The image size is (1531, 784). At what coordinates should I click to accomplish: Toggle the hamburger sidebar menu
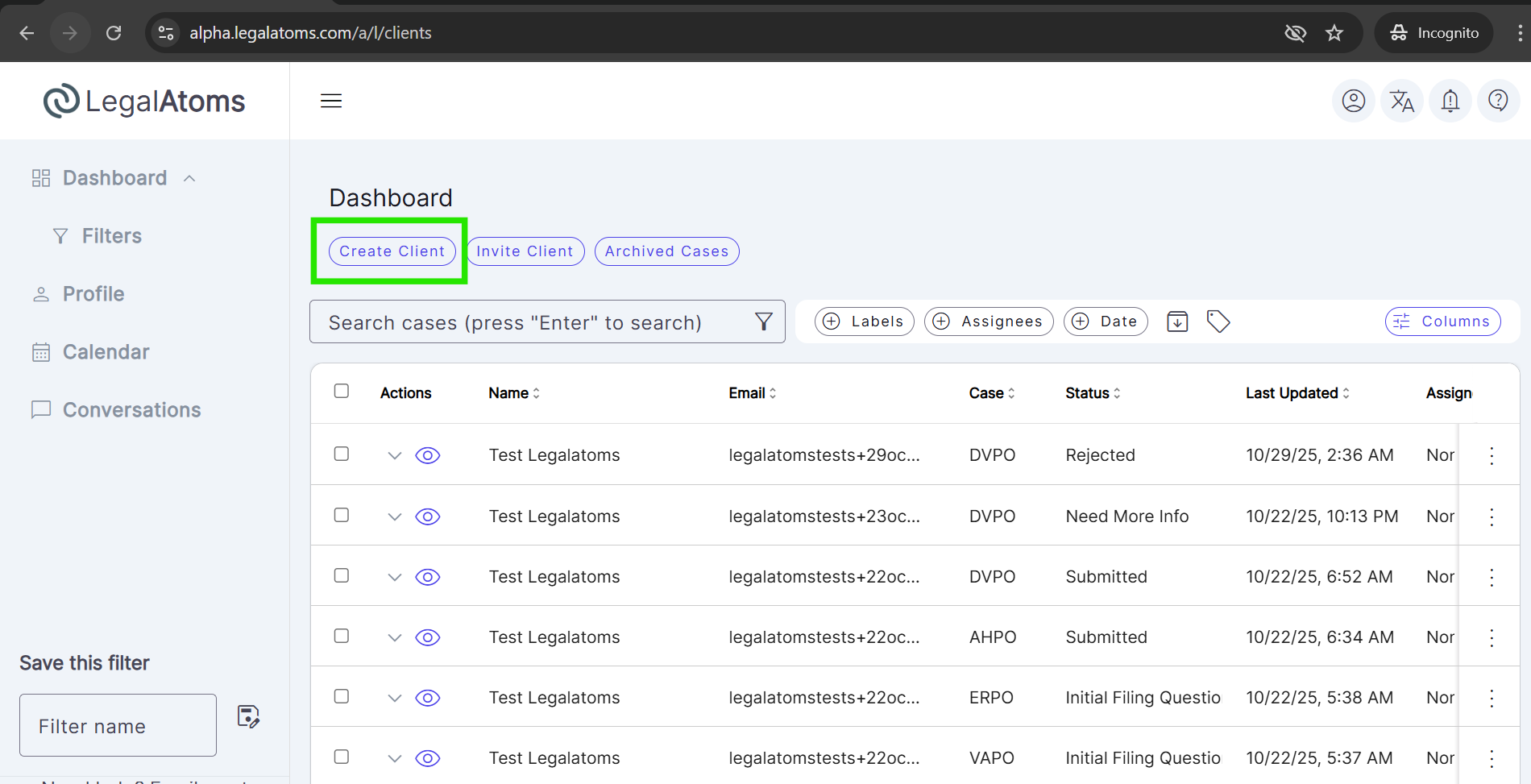pyautogui.click(x=331, y=101)
